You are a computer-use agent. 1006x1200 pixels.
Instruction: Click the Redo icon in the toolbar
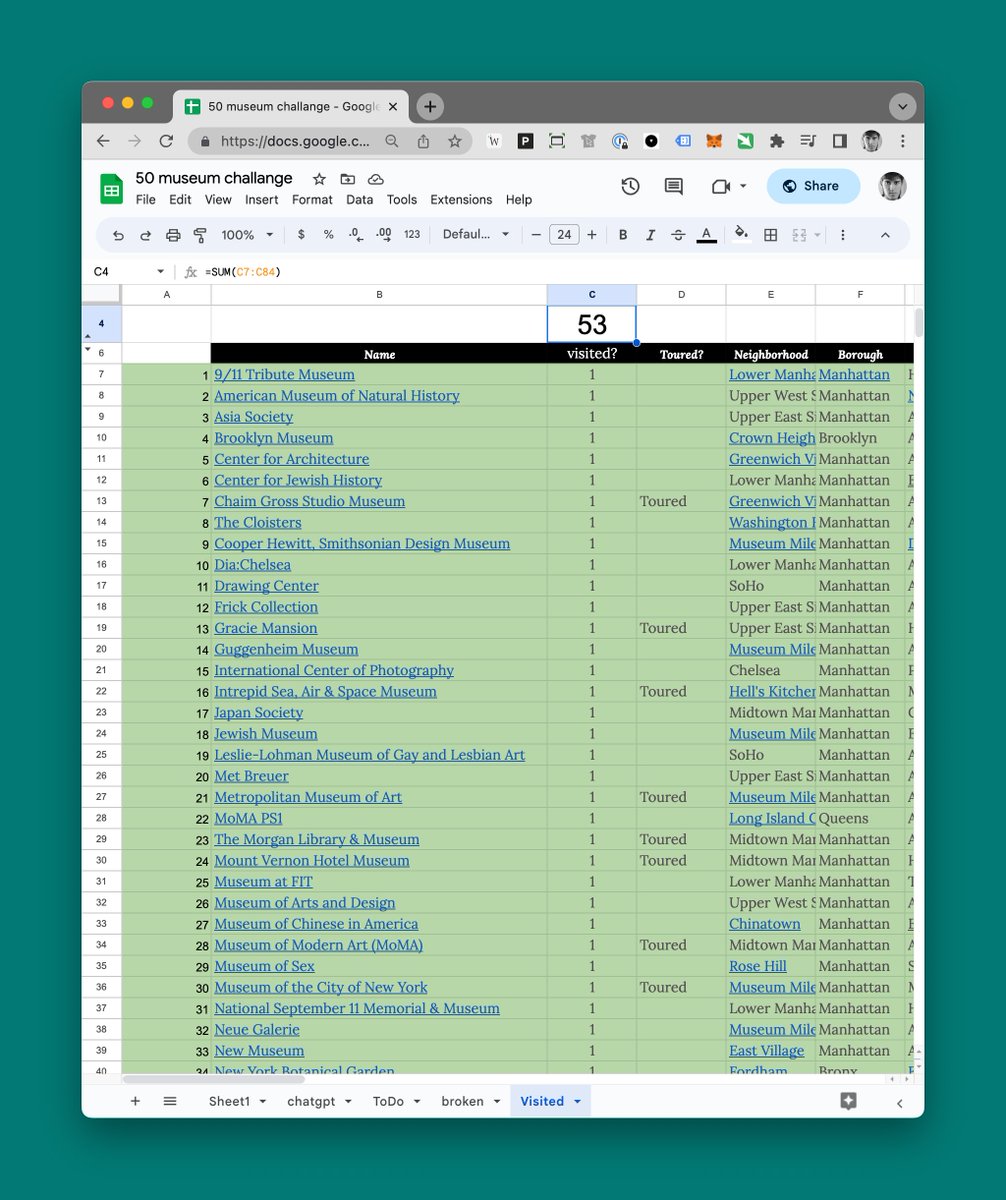click(x=146, y=235)
